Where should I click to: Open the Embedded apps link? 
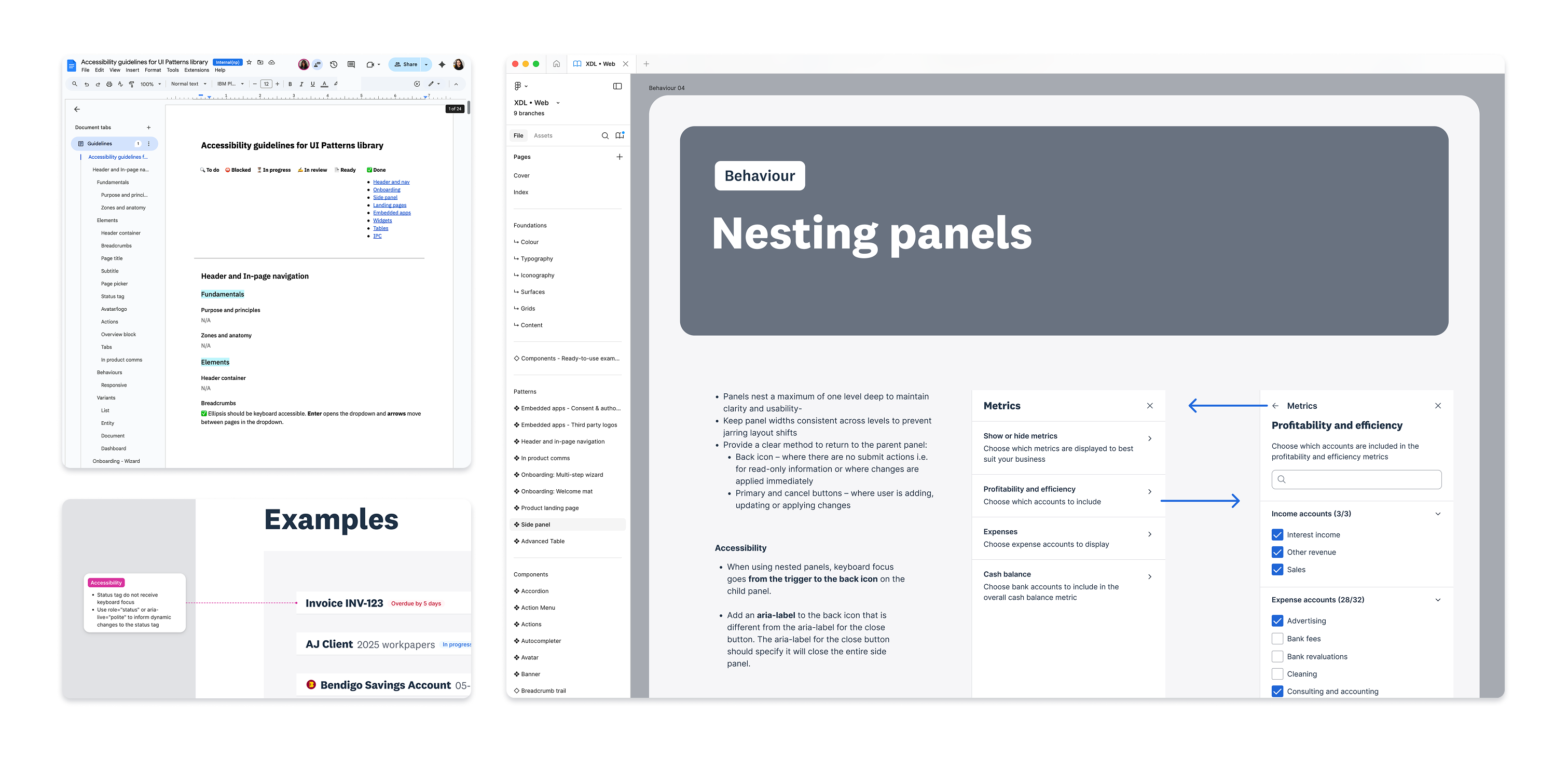click(392, 213)
